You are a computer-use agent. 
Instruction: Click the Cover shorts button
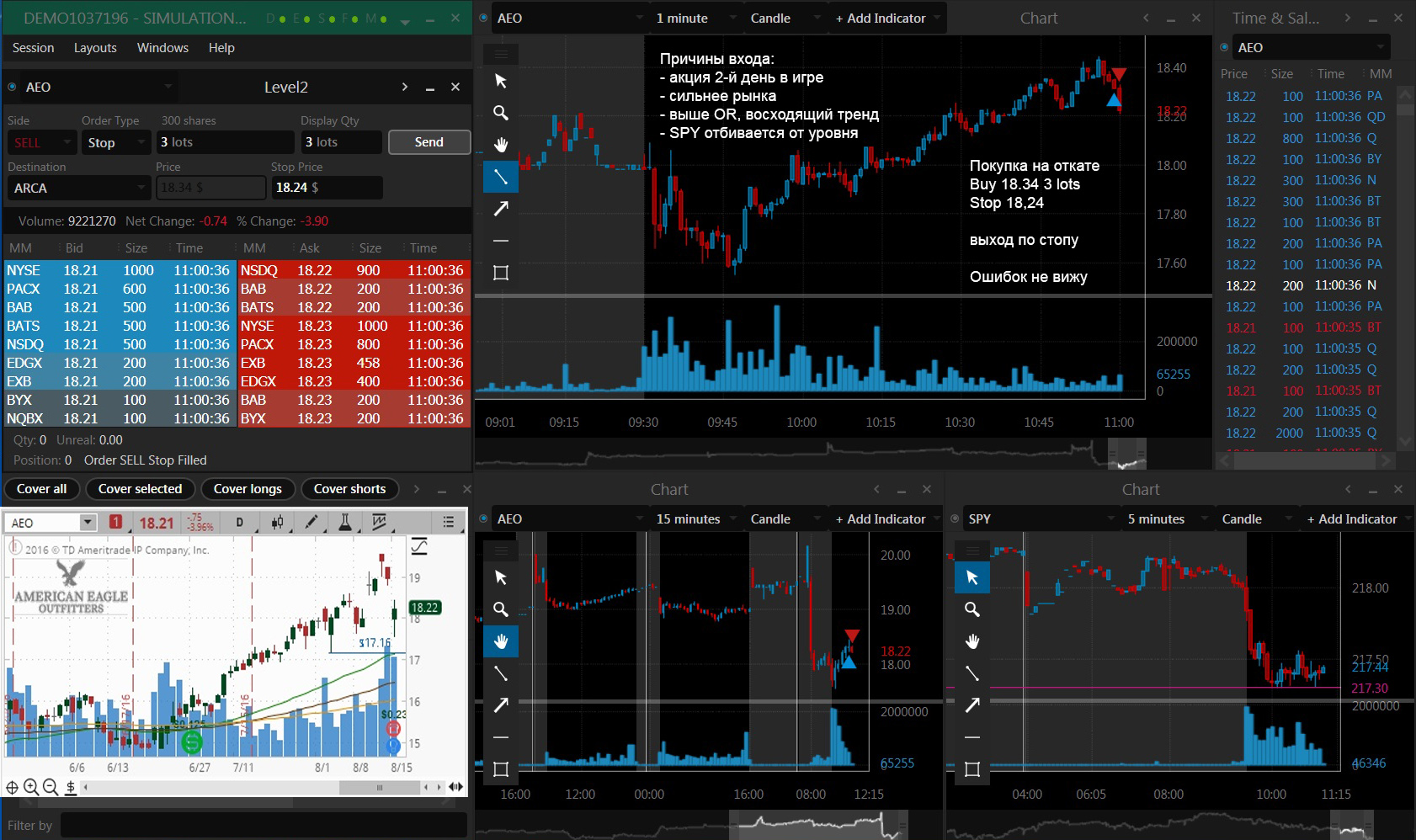349,489
